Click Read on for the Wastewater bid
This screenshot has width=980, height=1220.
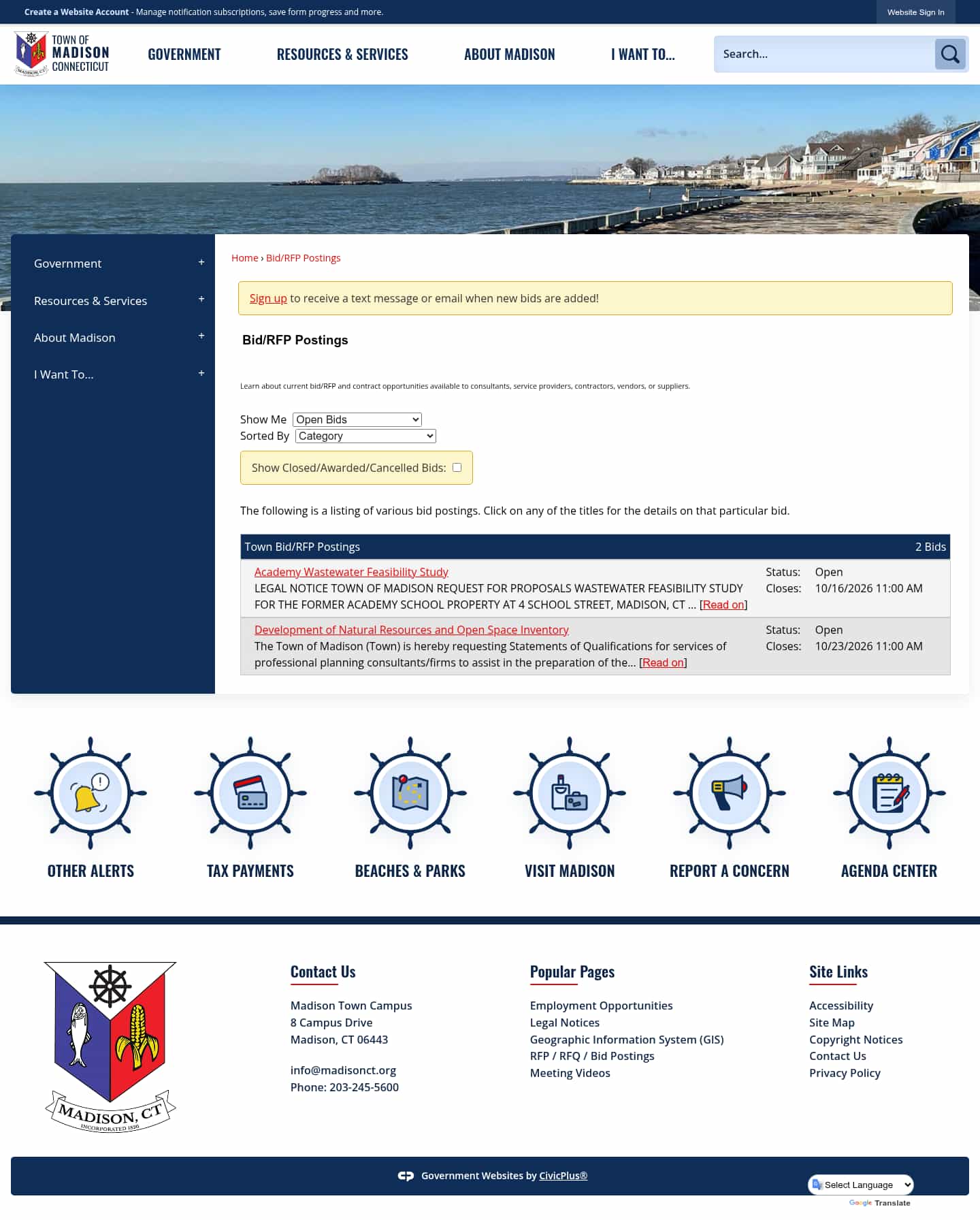pyautogui.click(x=723, y=605)
